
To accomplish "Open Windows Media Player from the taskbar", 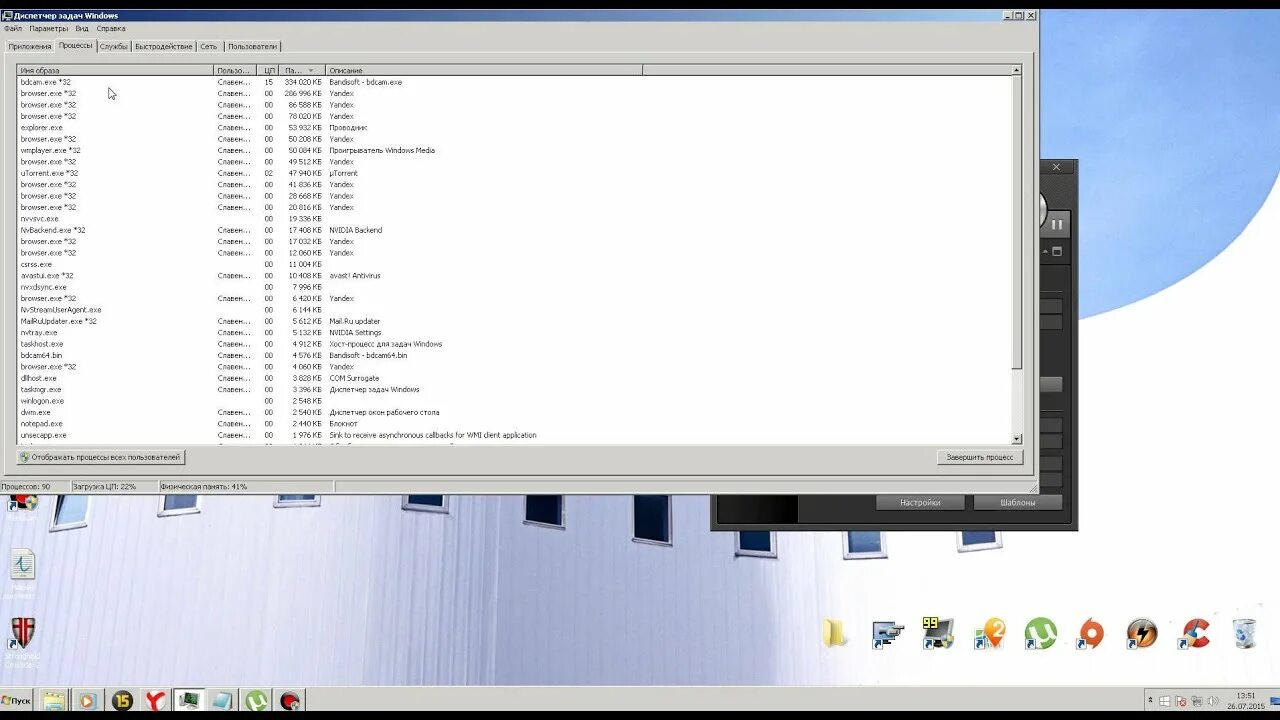I will point(88,701).
